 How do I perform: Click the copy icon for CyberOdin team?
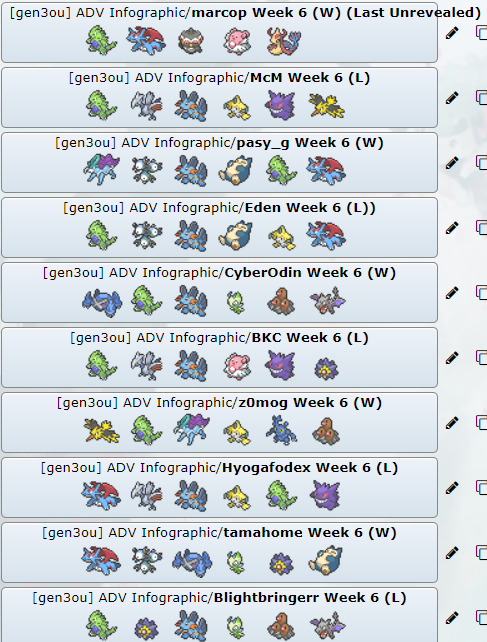tap(481, 293)
